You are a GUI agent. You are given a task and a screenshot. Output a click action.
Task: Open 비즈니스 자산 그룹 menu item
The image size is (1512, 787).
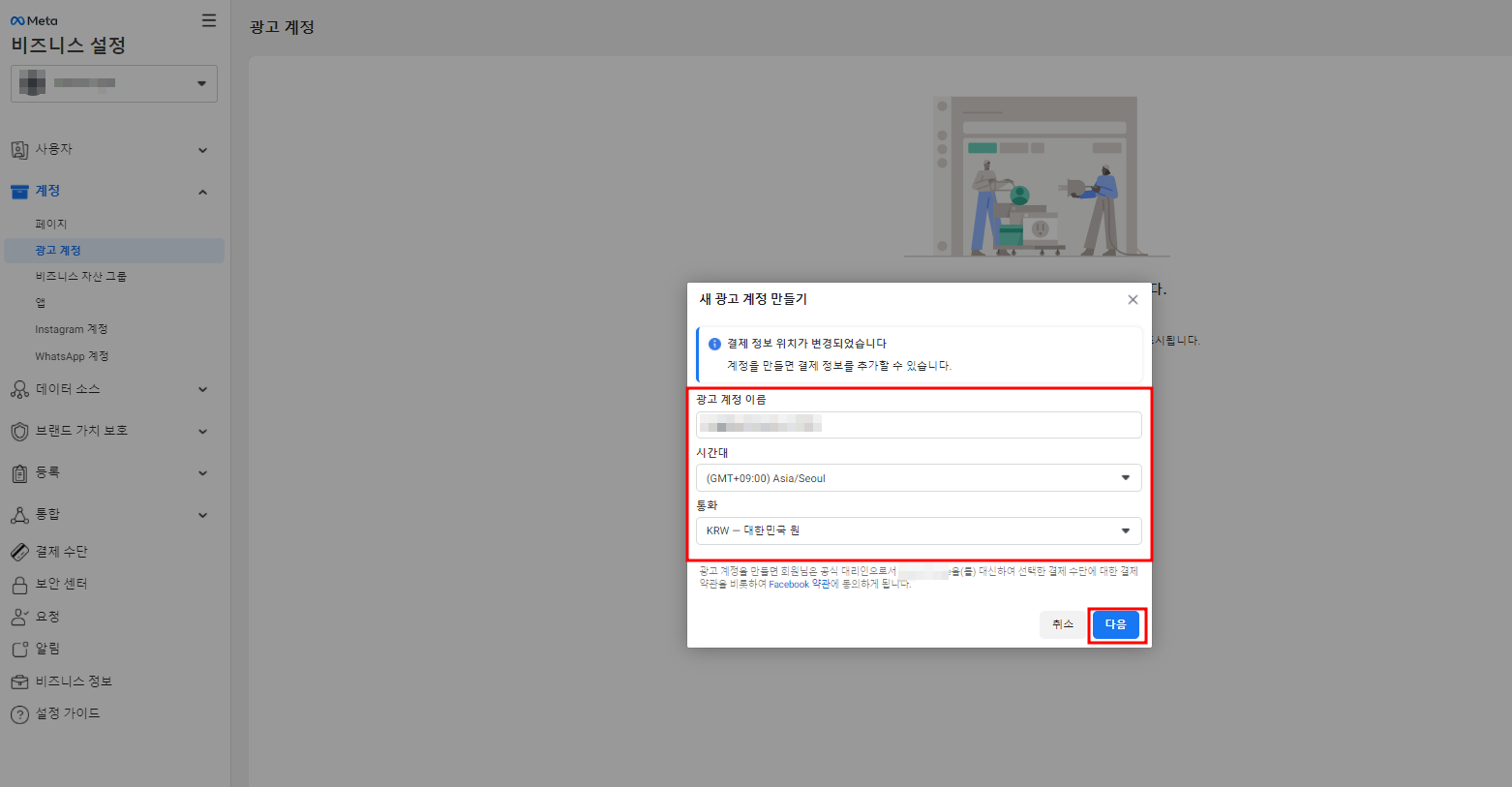point(81,277)
